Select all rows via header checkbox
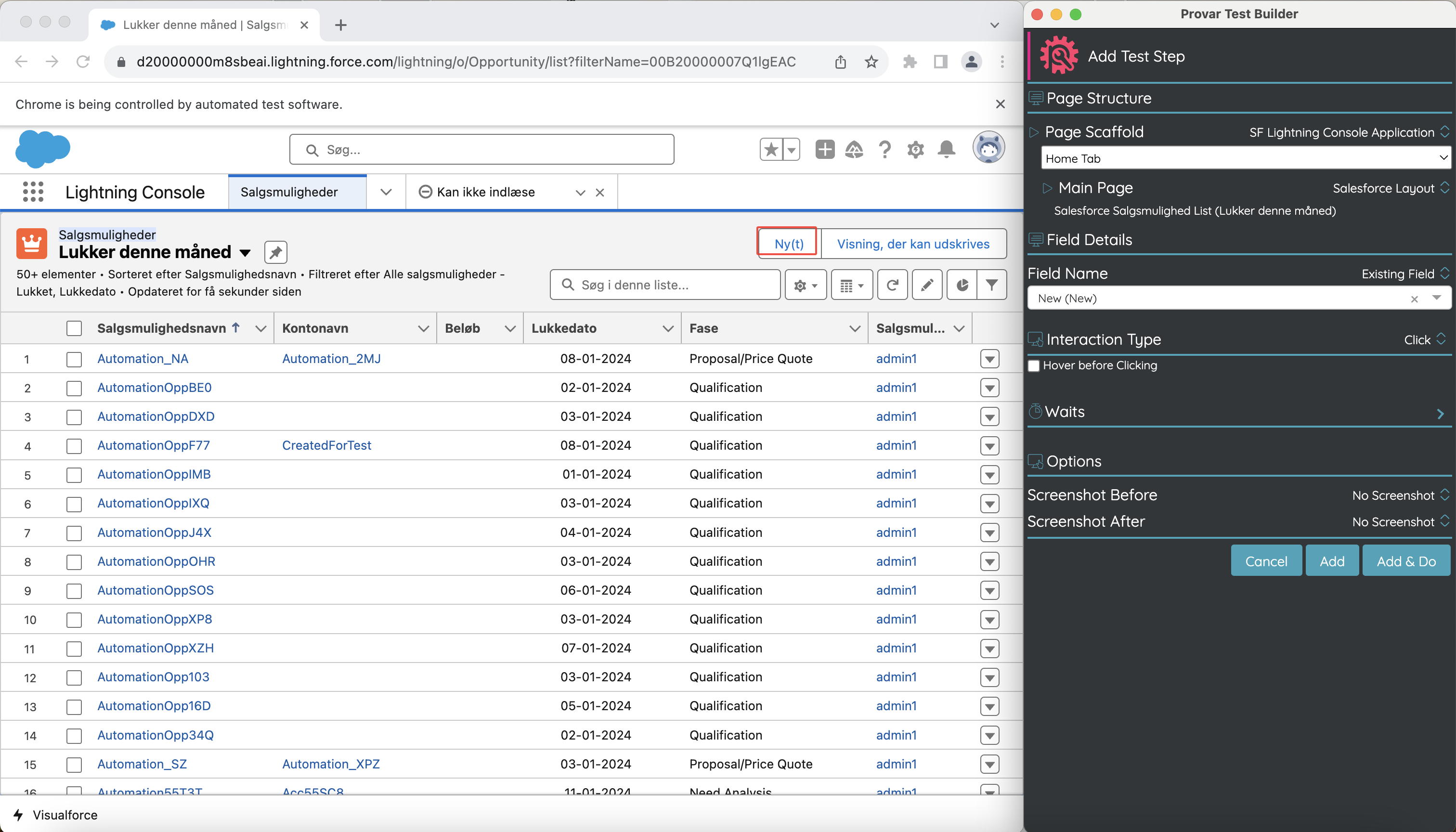The width and height of the screenshot is (1456, 832). pos(74,328)
